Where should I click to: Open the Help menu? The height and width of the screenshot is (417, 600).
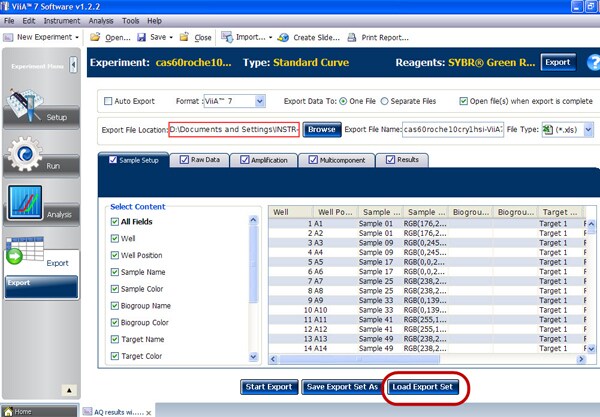tap(155, 21)
